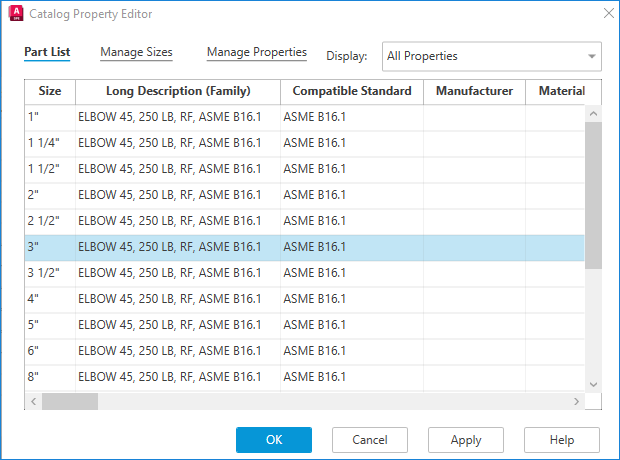Switch to the Part List tab
The height and width of the screenshot is (460, 620).
pyautogui.click(x=47, y=53)
